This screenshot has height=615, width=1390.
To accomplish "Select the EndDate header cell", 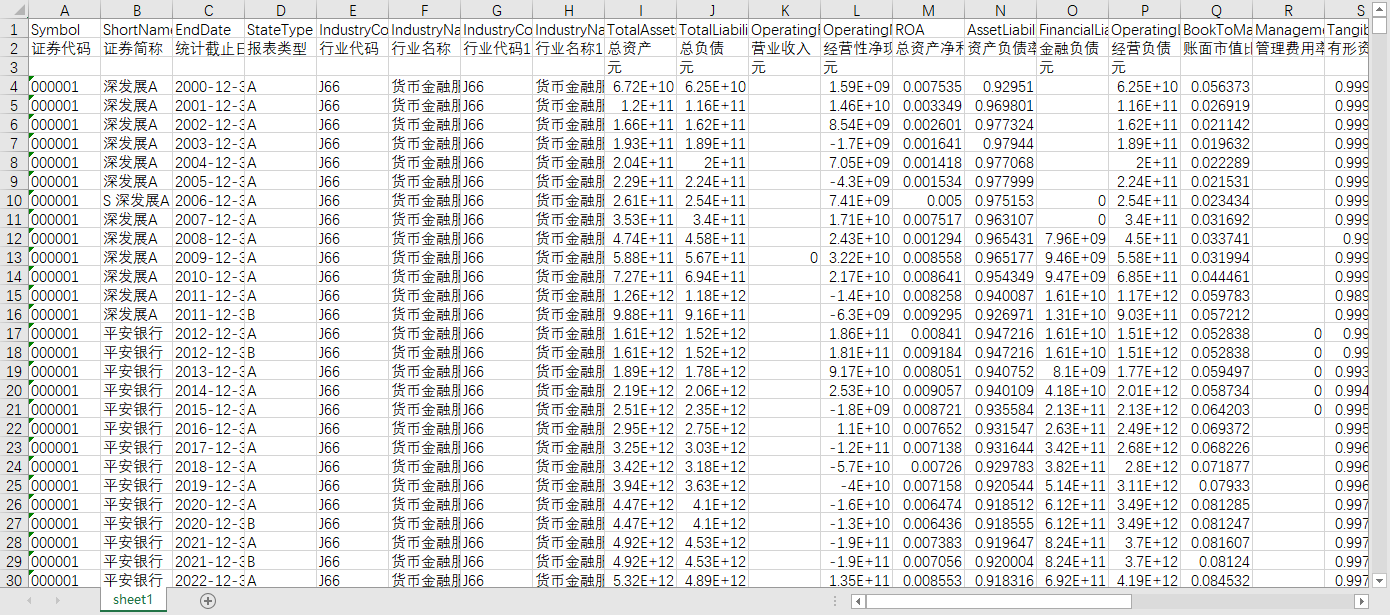I will 208,29.
